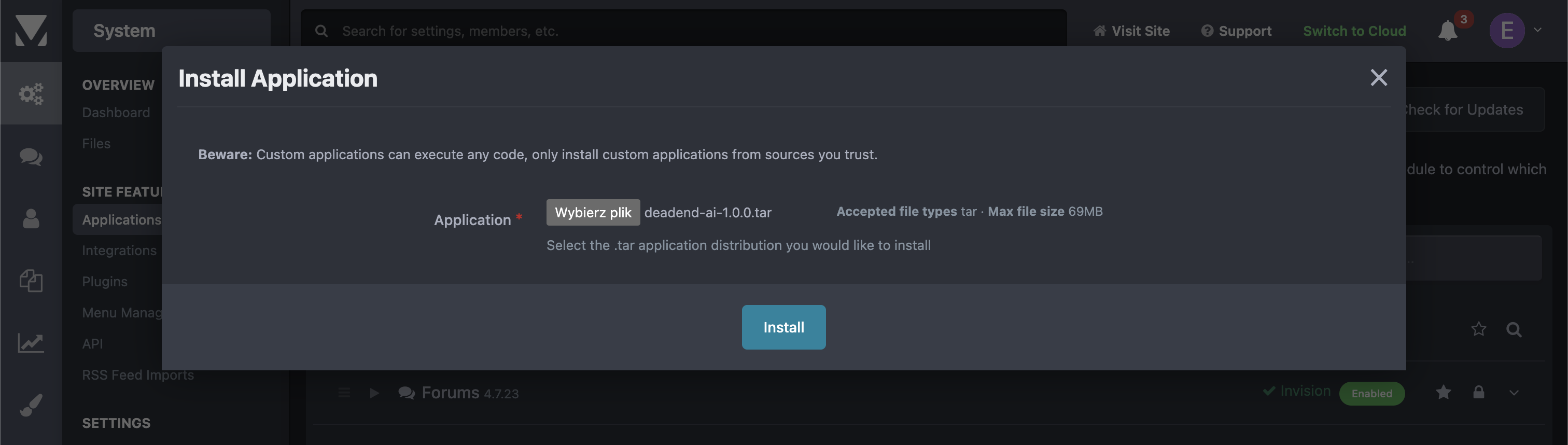
Task: Click the magnifier search icon on Forums row
Action: point(1515,329)
